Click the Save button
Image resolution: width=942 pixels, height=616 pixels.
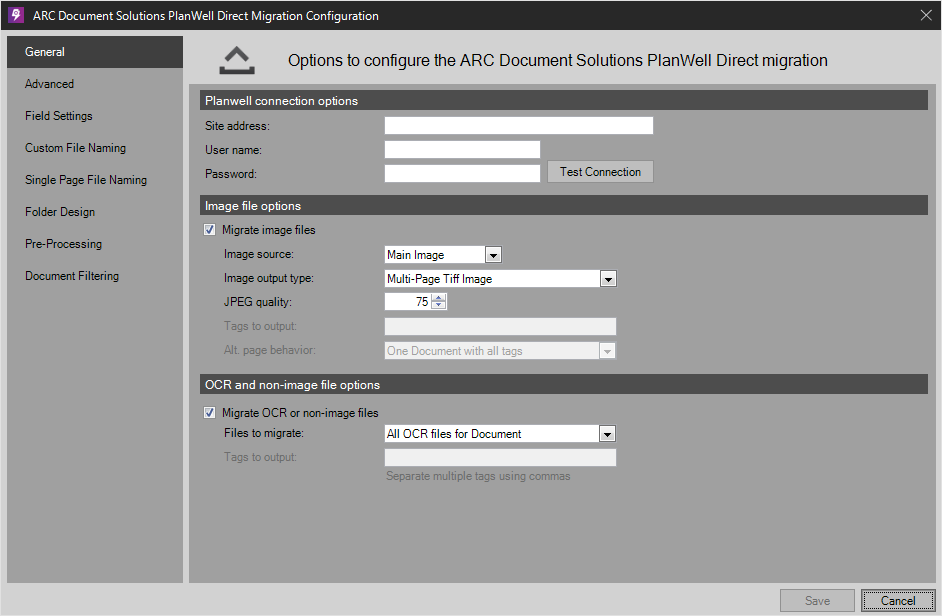(x=817, y=600)
